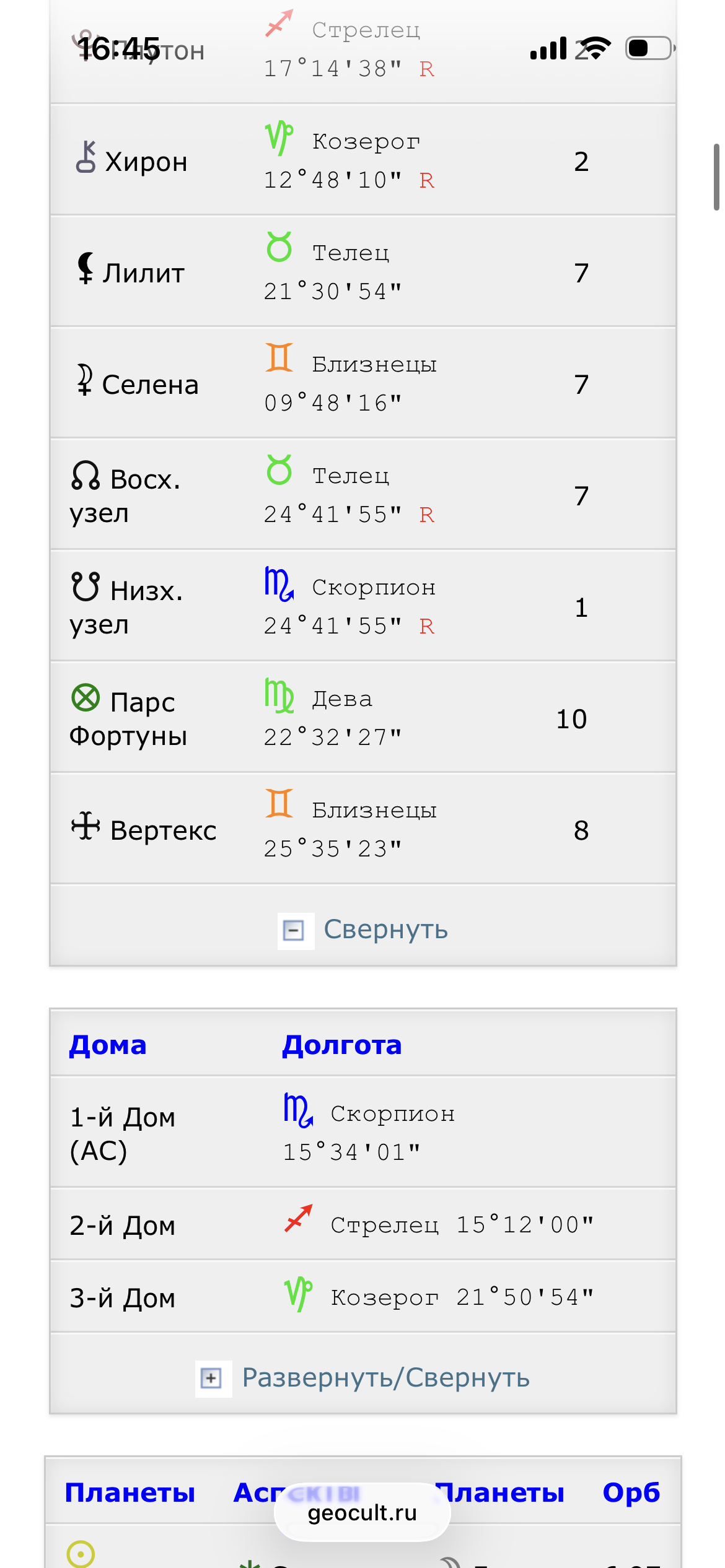Tap the blue Scorpio glyph in 1-й Дом row
The image size is (725, 1568).
(x=298, y=1110)
